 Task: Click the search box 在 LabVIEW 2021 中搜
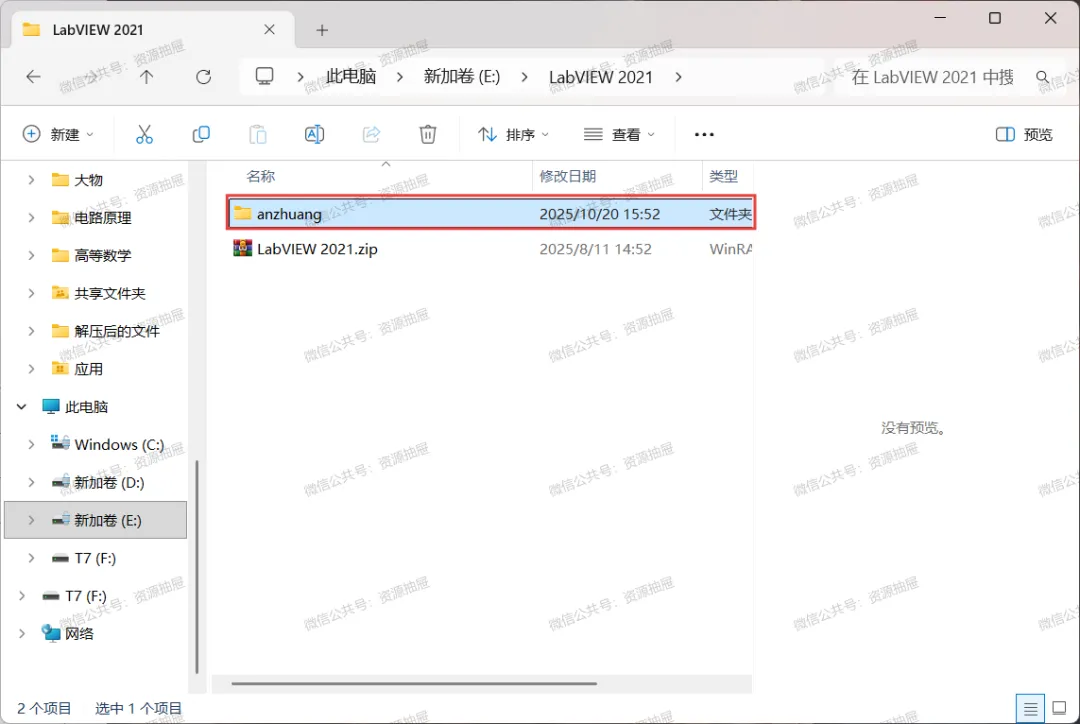[933, 77]
